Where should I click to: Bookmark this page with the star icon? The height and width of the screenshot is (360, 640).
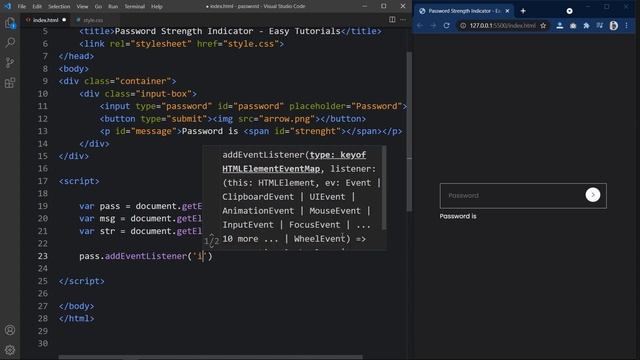coord(543,25)
